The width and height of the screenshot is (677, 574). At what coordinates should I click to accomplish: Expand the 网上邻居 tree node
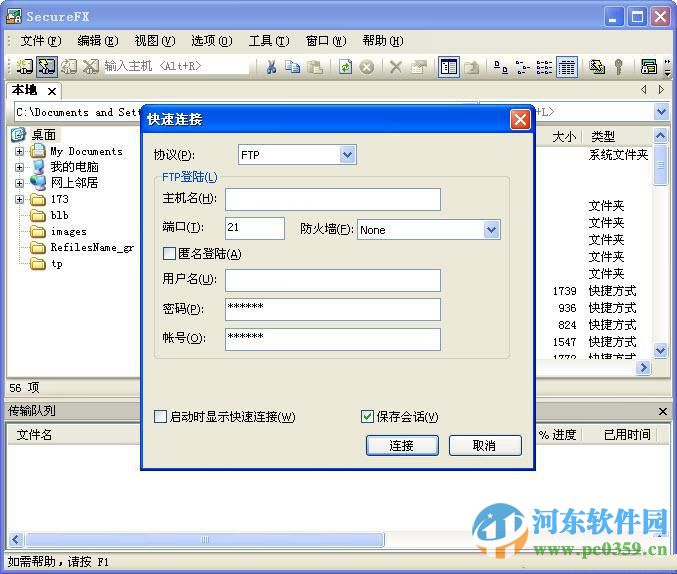pos(19,183)
